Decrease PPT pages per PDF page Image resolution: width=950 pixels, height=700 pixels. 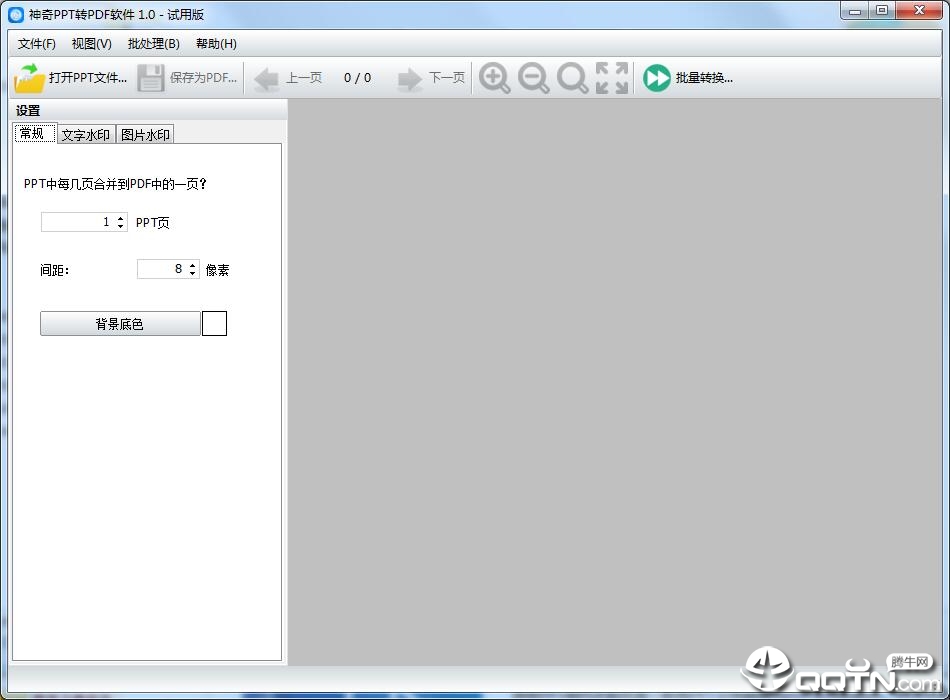(x=121, y=227)
